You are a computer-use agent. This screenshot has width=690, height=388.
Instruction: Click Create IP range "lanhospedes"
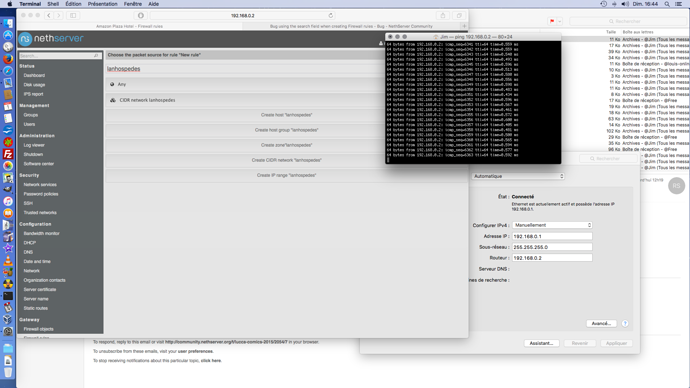pos(286,175)
